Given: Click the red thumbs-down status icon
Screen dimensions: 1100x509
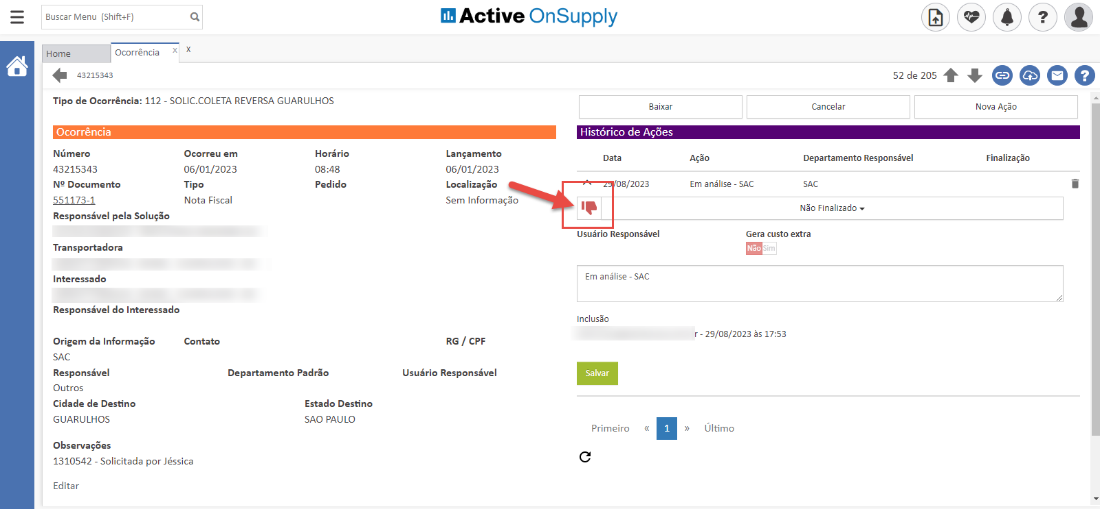Looking at the screenshot, I should 589,208.
